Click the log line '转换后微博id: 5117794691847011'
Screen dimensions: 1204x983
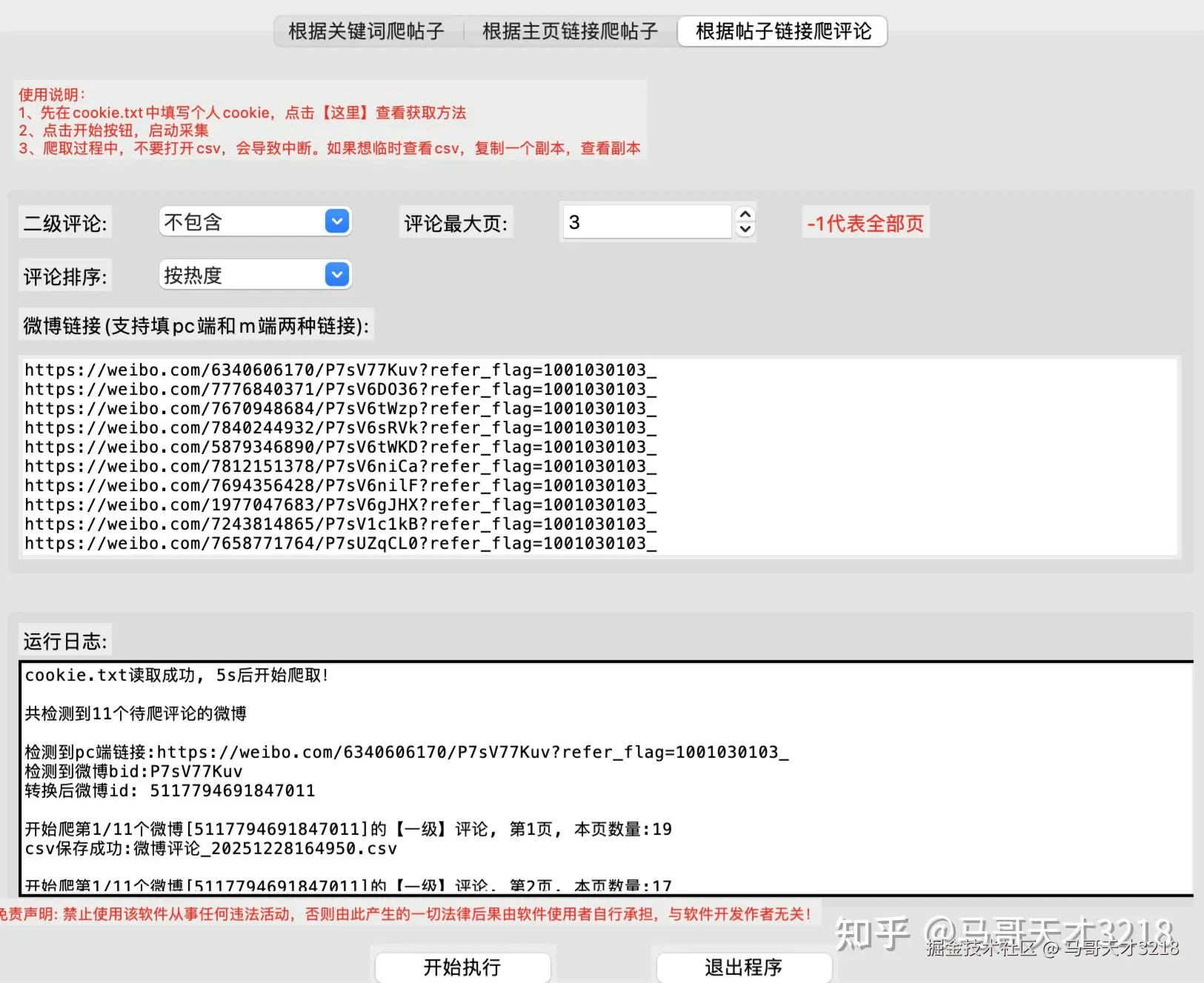(170, 790)
